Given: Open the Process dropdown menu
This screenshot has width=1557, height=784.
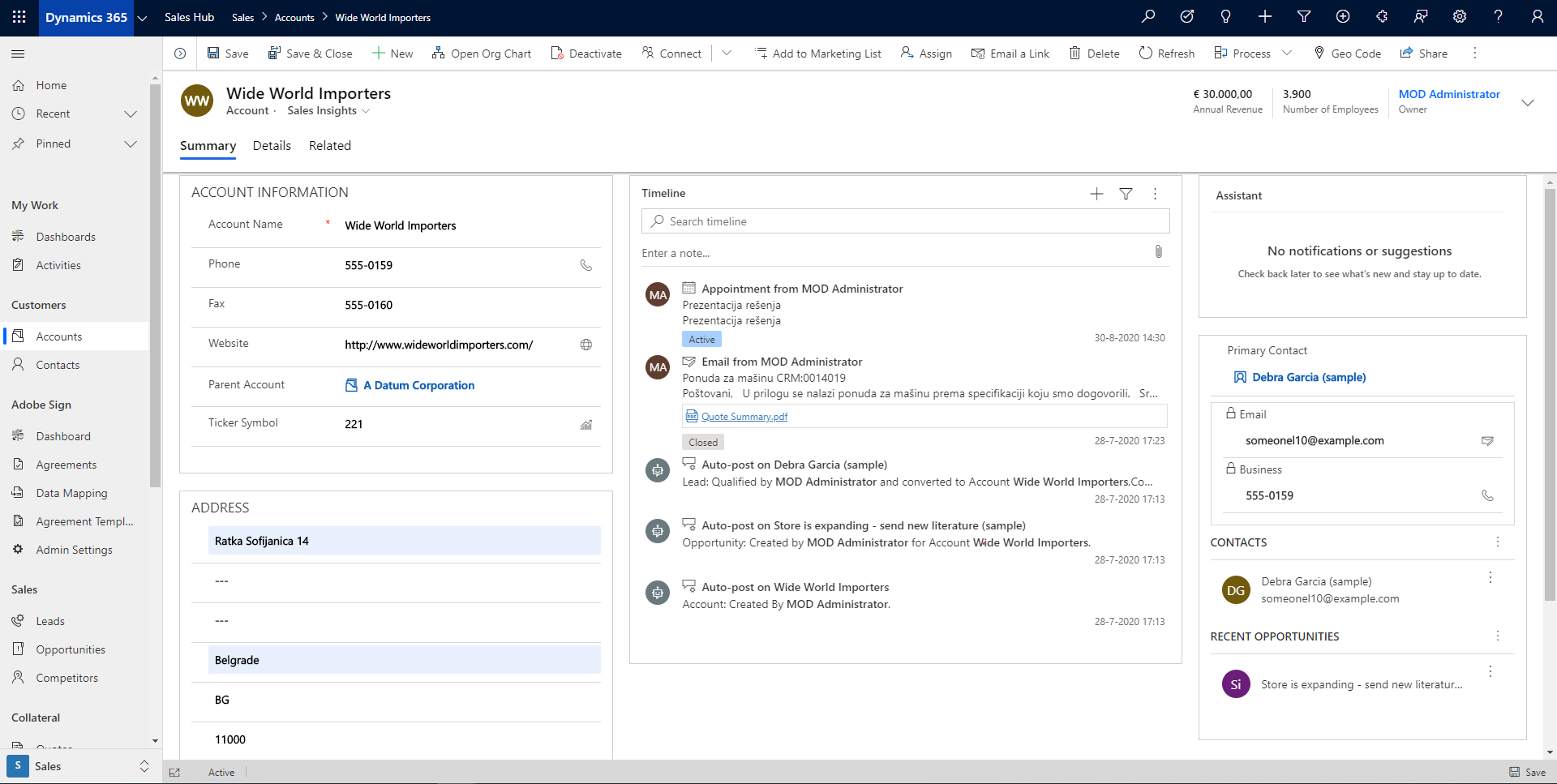Looking at the screenshot, I should click(x=1287, y=54).
